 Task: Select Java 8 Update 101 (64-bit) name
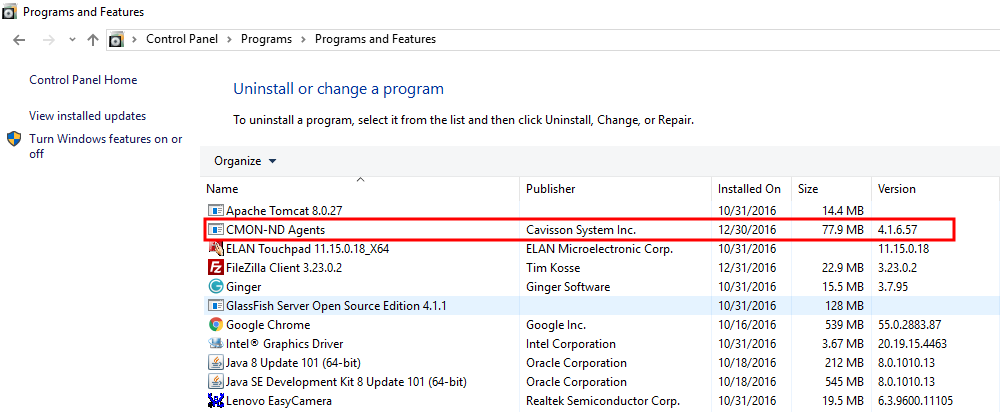pyautogui.click(x=293, y=364)
